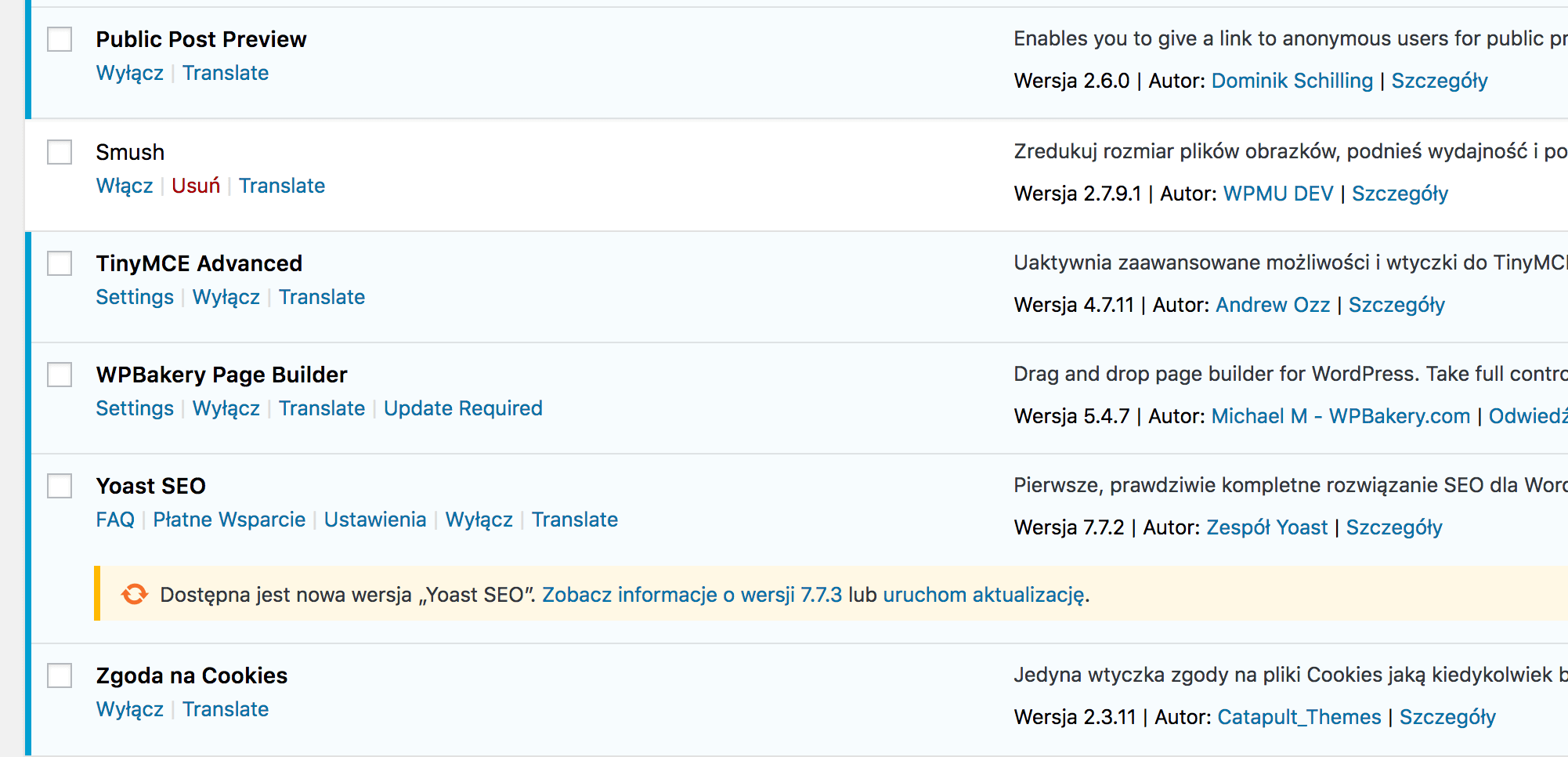Toggle the Yoast SEO checkbox

tap(60, 486)
